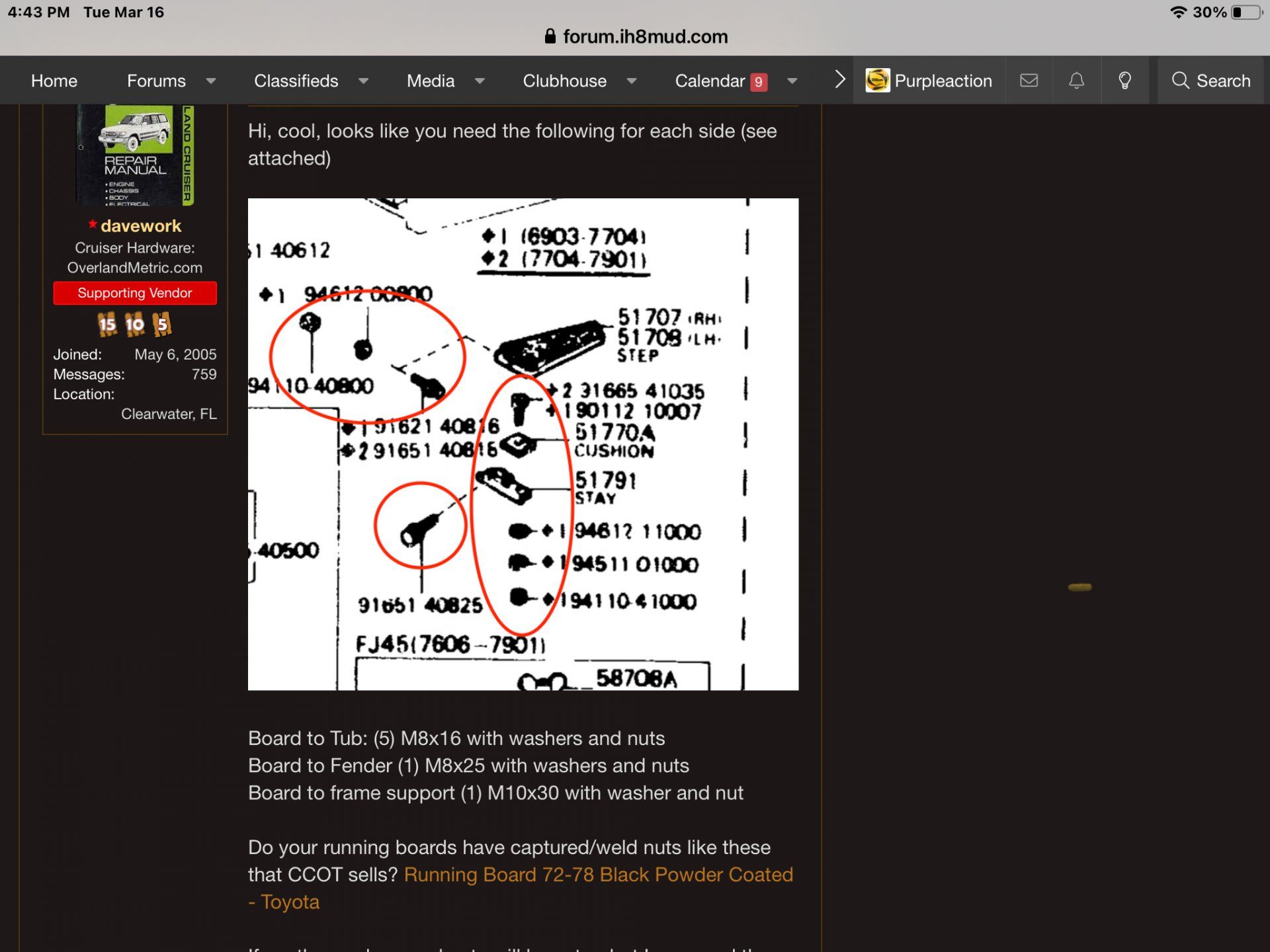
Task: Open the Media menu item
Action: click(431, 81)
